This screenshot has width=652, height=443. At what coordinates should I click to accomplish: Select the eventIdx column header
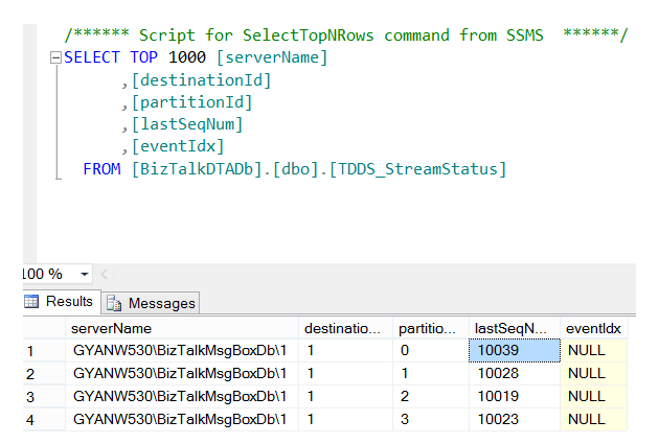(x=594, y=328)
